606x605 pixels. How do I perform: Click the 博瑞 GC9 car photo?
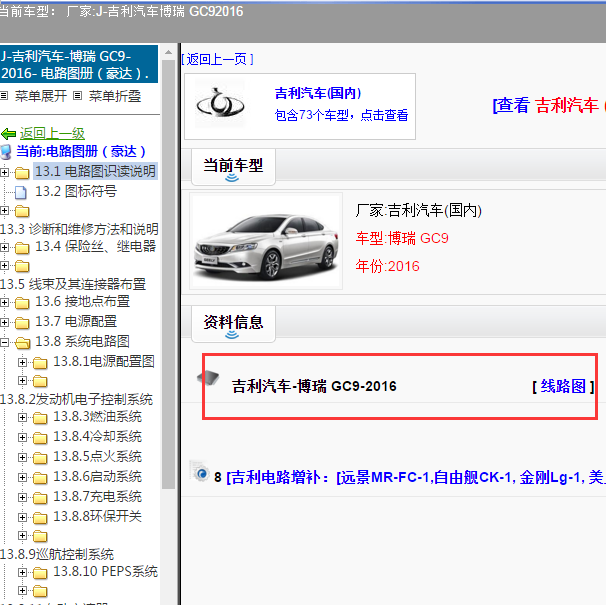pyautogui.click(x=266, y=242)
